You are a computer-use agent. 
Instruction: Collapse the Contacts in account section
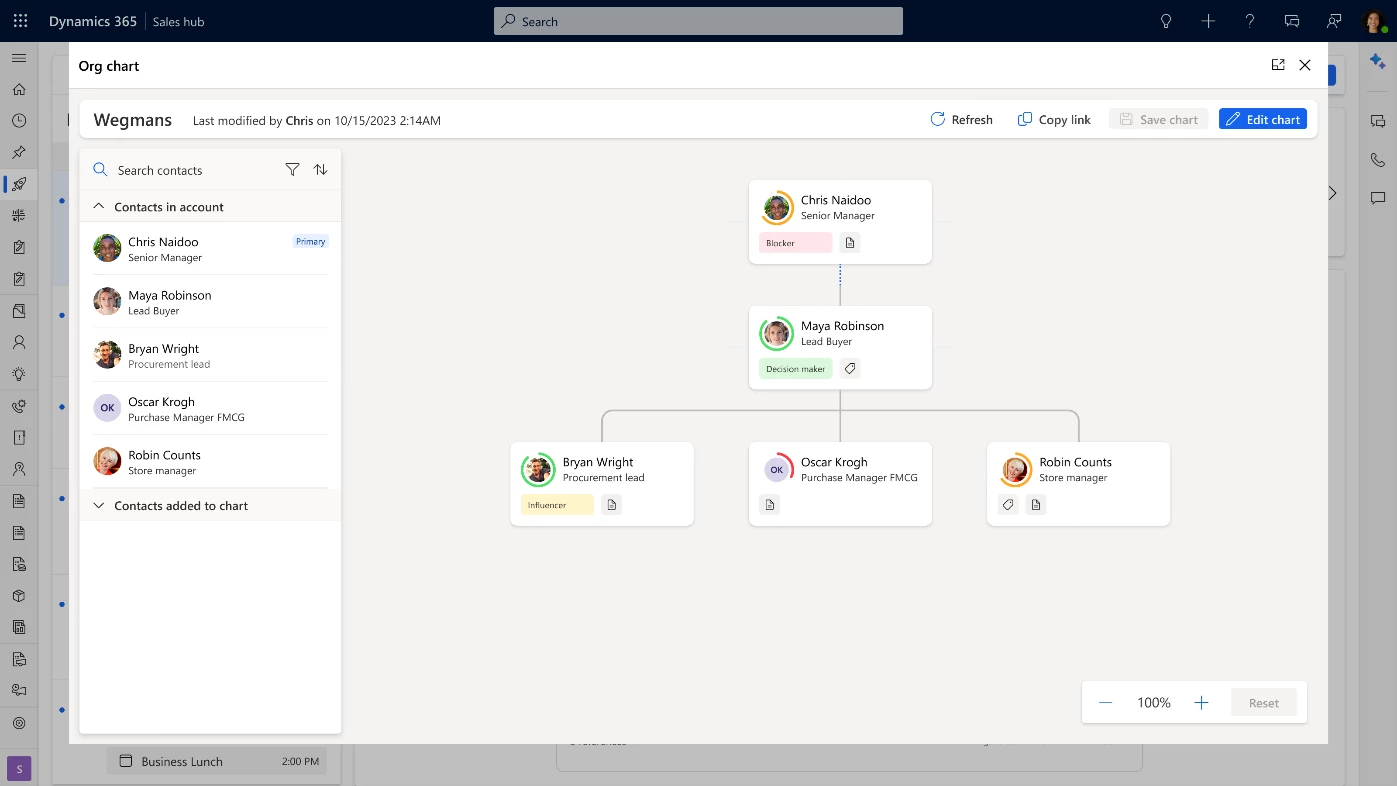tap(98, 206)
